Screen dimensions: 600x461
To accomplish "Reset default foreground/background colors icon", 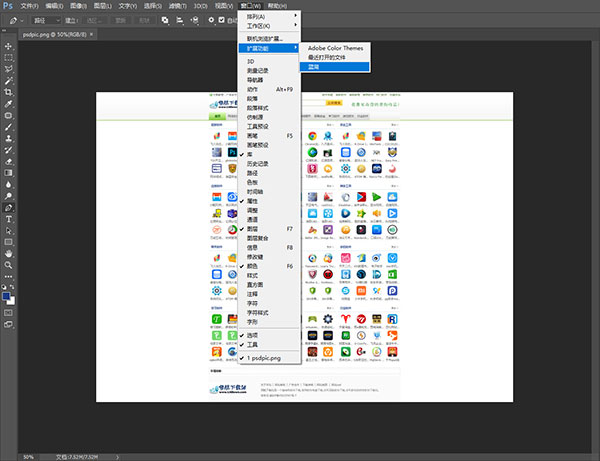I will pyautogui.click(x=4, y=287).
